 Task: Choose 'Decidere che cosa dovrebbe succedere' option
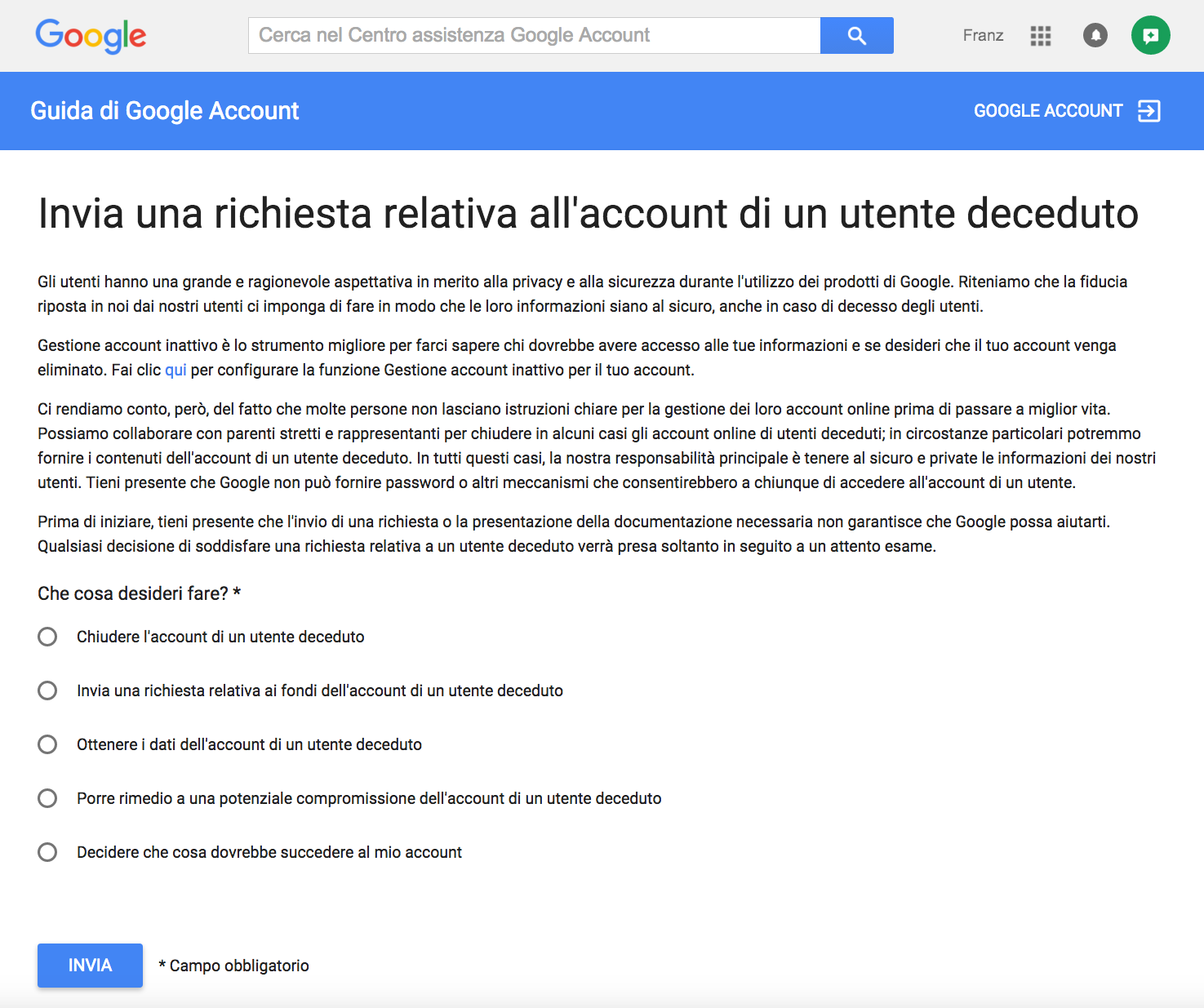[x=47, y=852]
